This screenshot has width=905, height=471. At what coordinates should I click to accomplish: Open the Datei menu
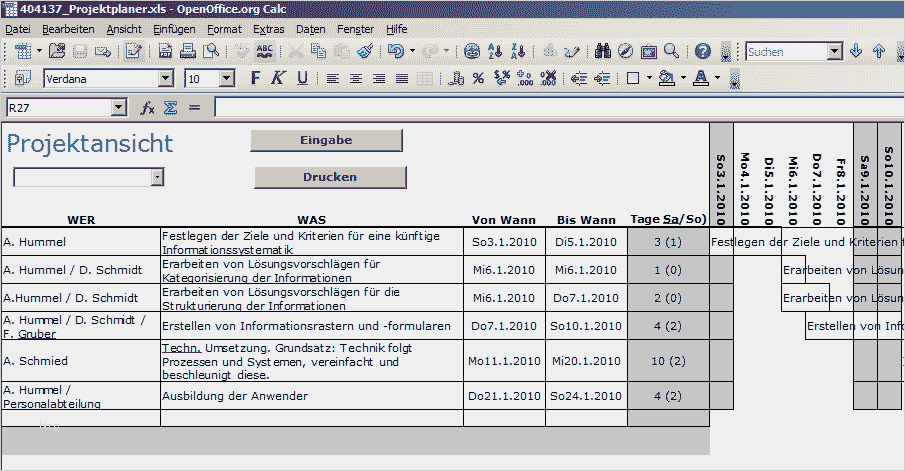point(17,29)
